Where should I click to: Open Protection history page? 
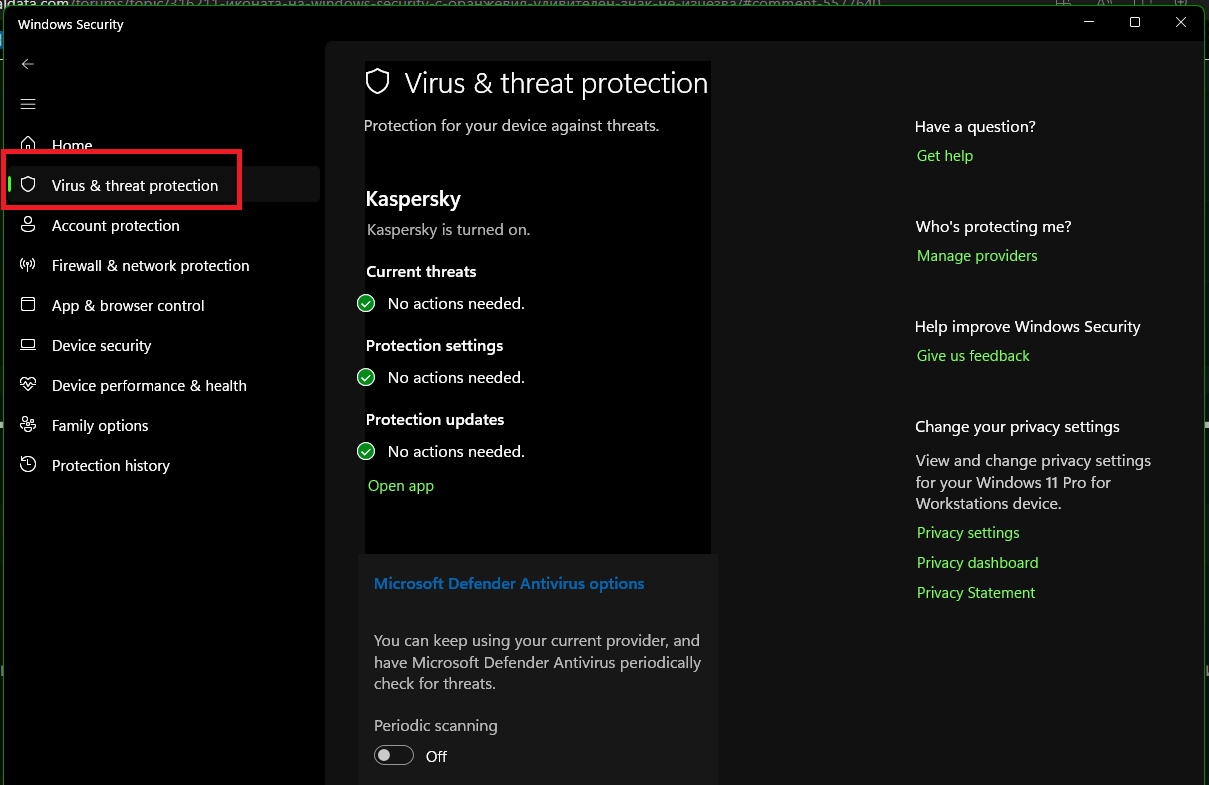pyautogui.click(x=111, y=465)
